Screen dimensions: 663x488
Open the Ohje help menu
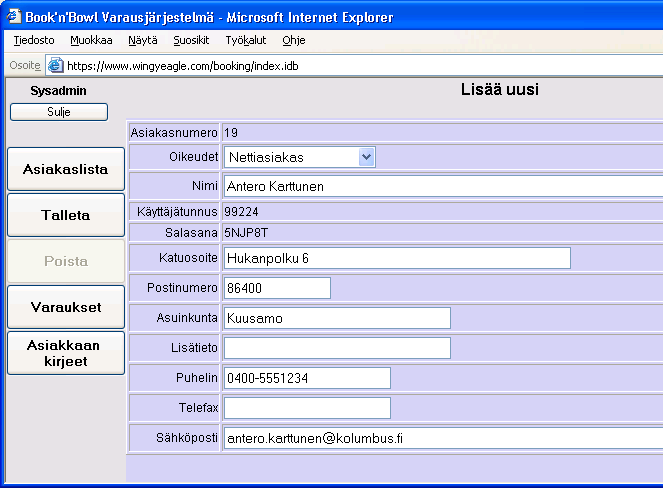294,41
